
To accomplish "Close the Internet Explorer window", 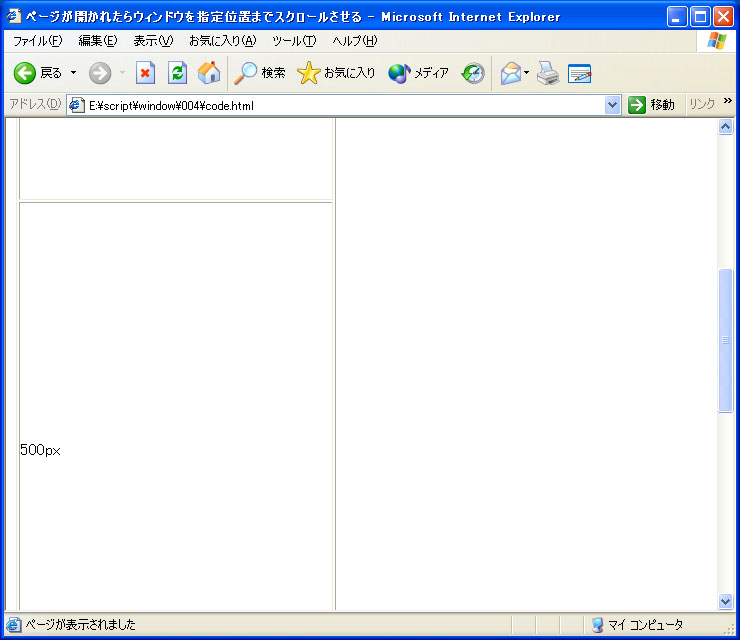I will [723, 17].
